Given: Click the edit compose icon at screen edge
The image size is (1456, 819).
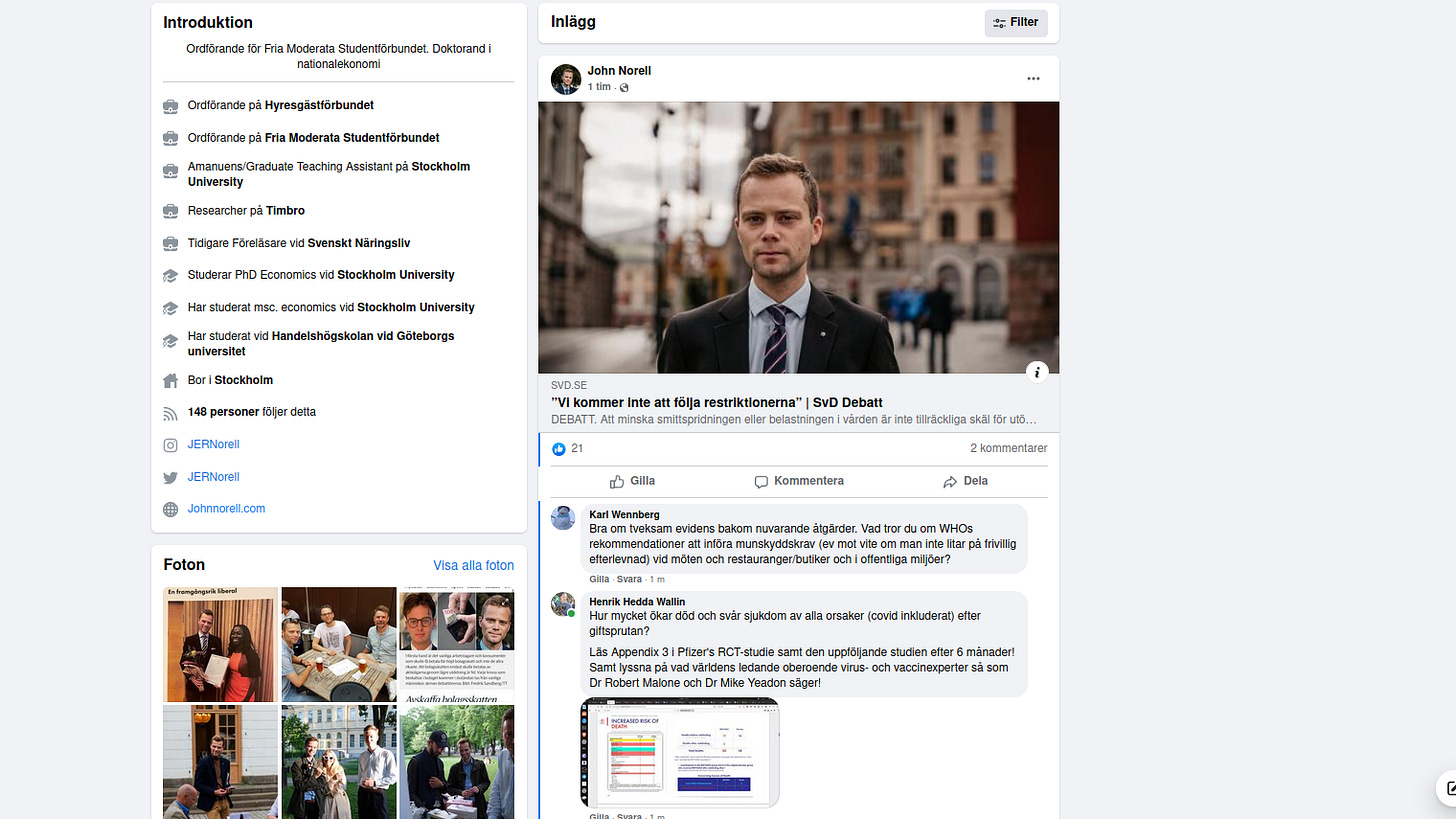Looking at the screenshot, I should pos(1448,788).
